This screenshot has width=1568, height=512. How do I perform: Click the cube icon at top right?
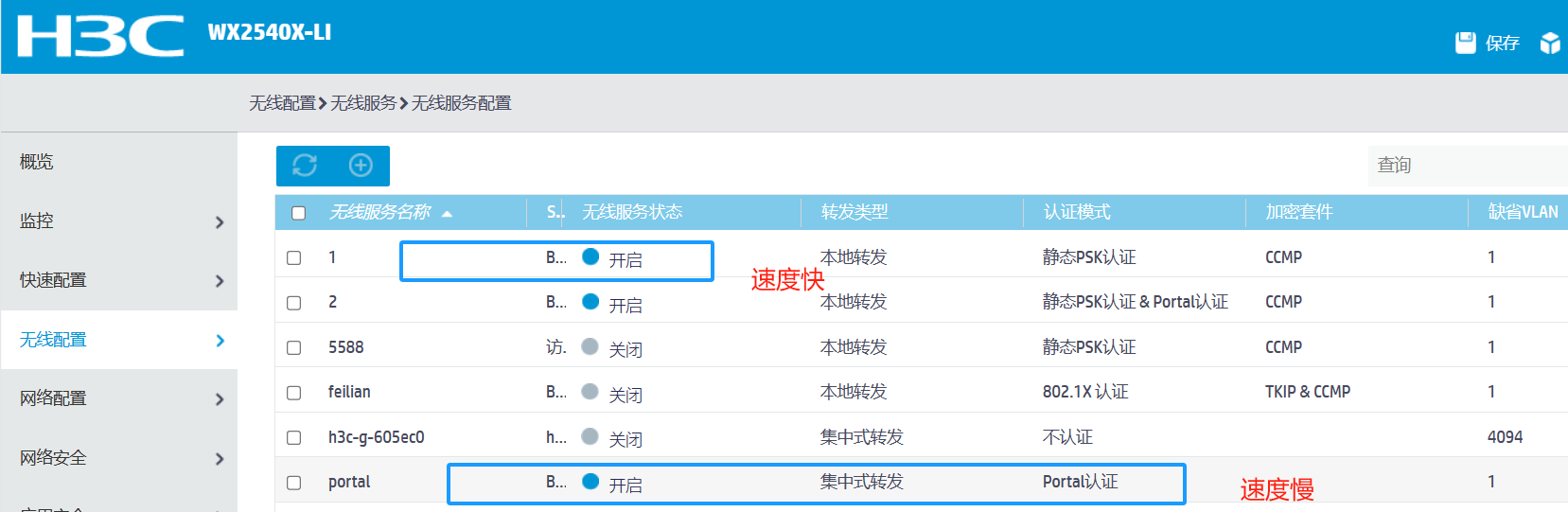point(1549,43)
